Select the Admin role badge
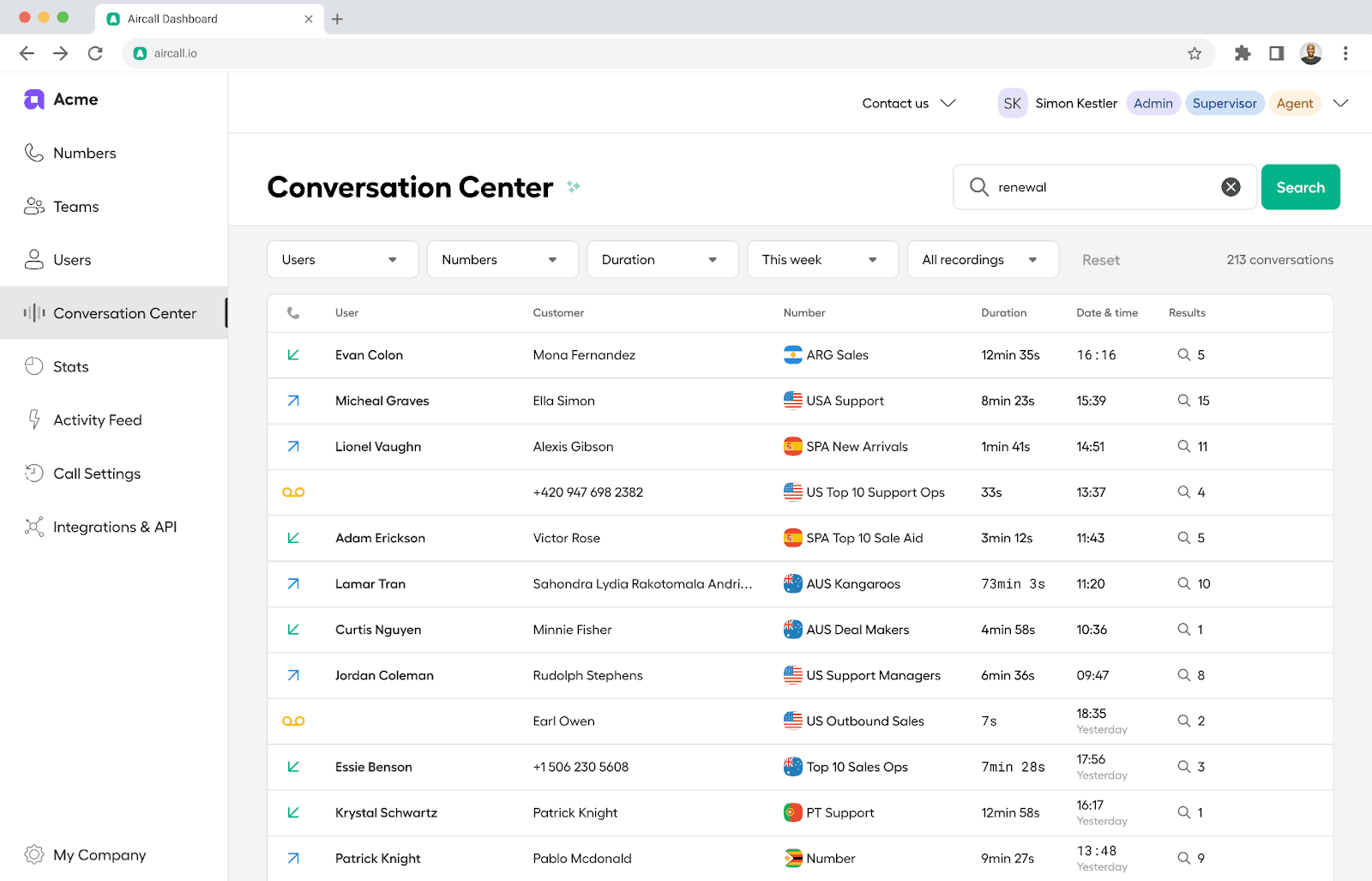 (1152, 103)
